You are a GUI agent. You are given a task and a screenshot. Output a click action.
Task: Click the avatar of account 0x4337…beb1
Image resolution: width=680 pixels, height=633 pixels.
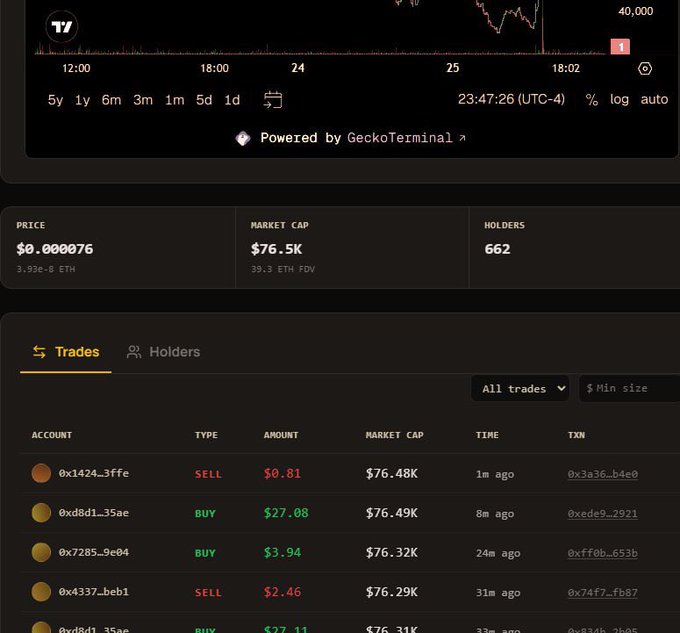coord(41,592)
